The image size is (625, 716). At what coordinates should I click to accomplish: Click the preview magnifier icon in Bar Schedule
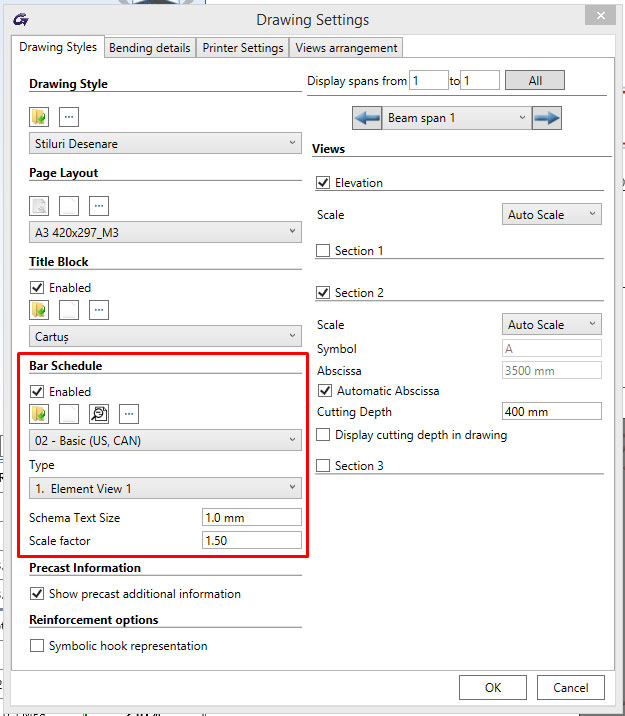pos(99,413)
